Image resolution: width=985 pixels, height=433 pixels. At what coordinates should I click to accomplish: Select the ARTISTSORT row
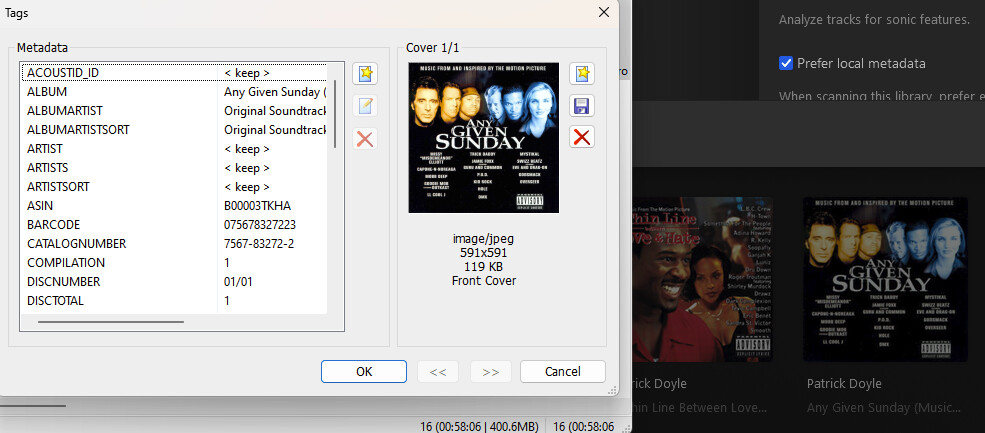(175, 187)
